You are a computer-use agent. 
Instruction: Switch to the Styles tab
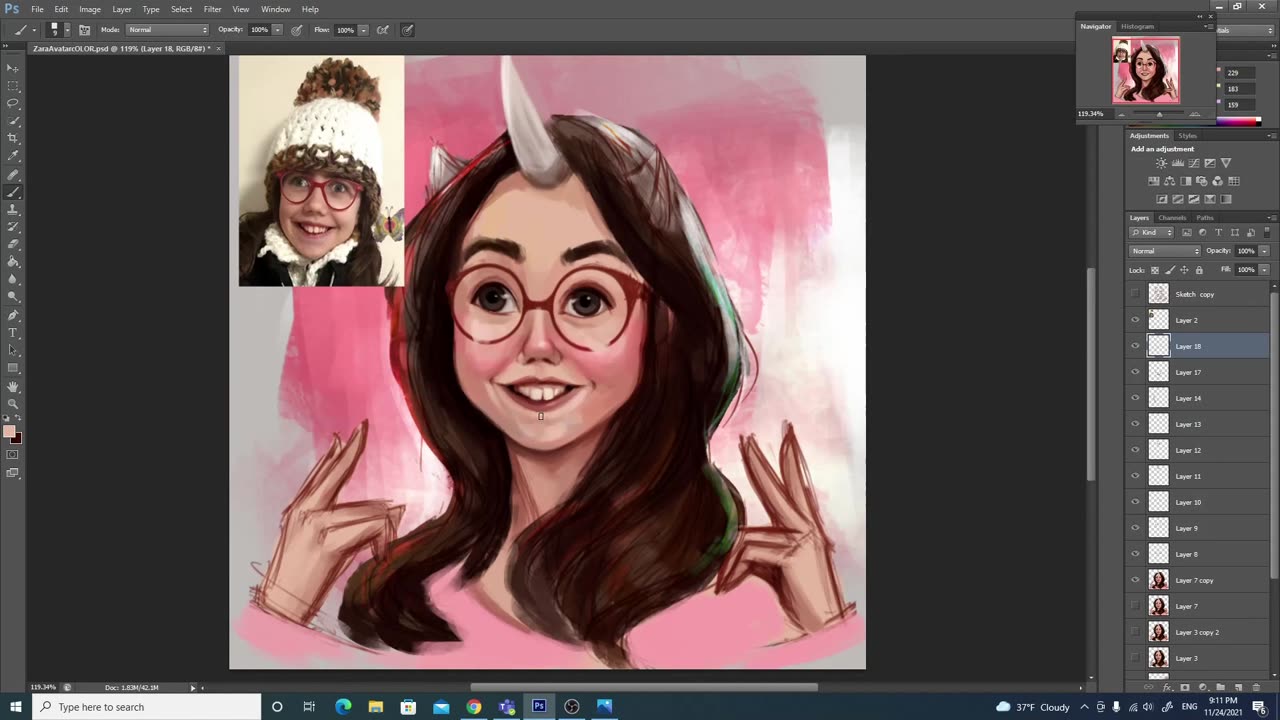click(1187, 136)
